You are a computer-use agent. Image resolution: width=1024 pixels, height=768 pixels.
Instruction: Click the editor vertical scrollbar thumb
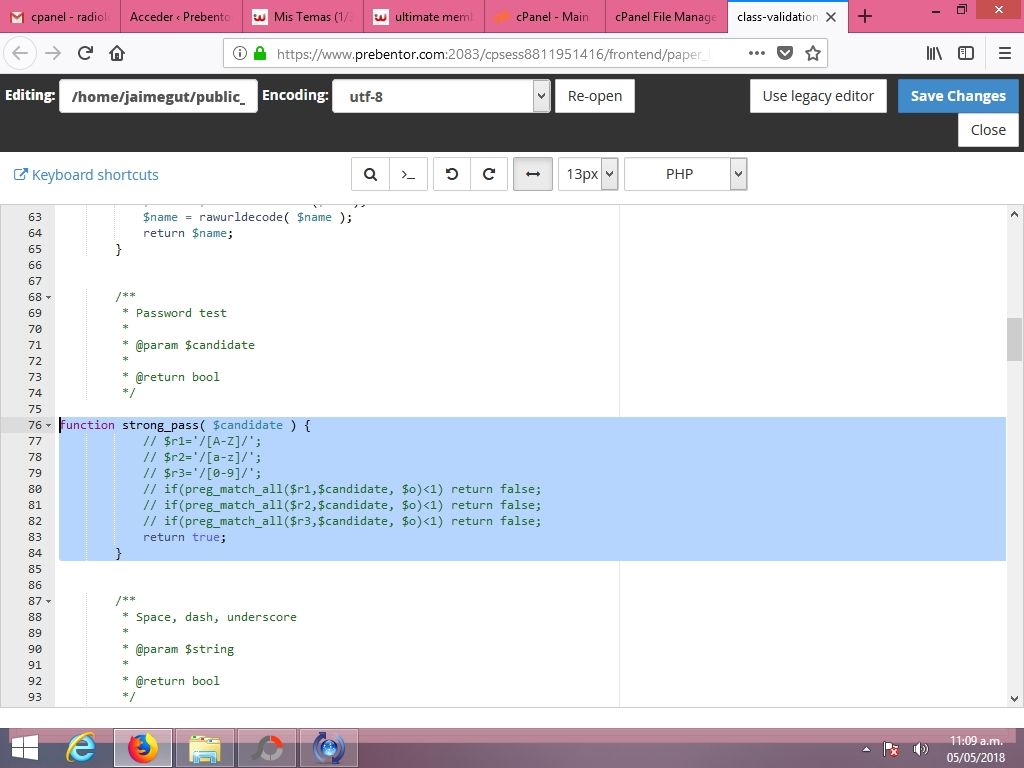(1014, 339)
